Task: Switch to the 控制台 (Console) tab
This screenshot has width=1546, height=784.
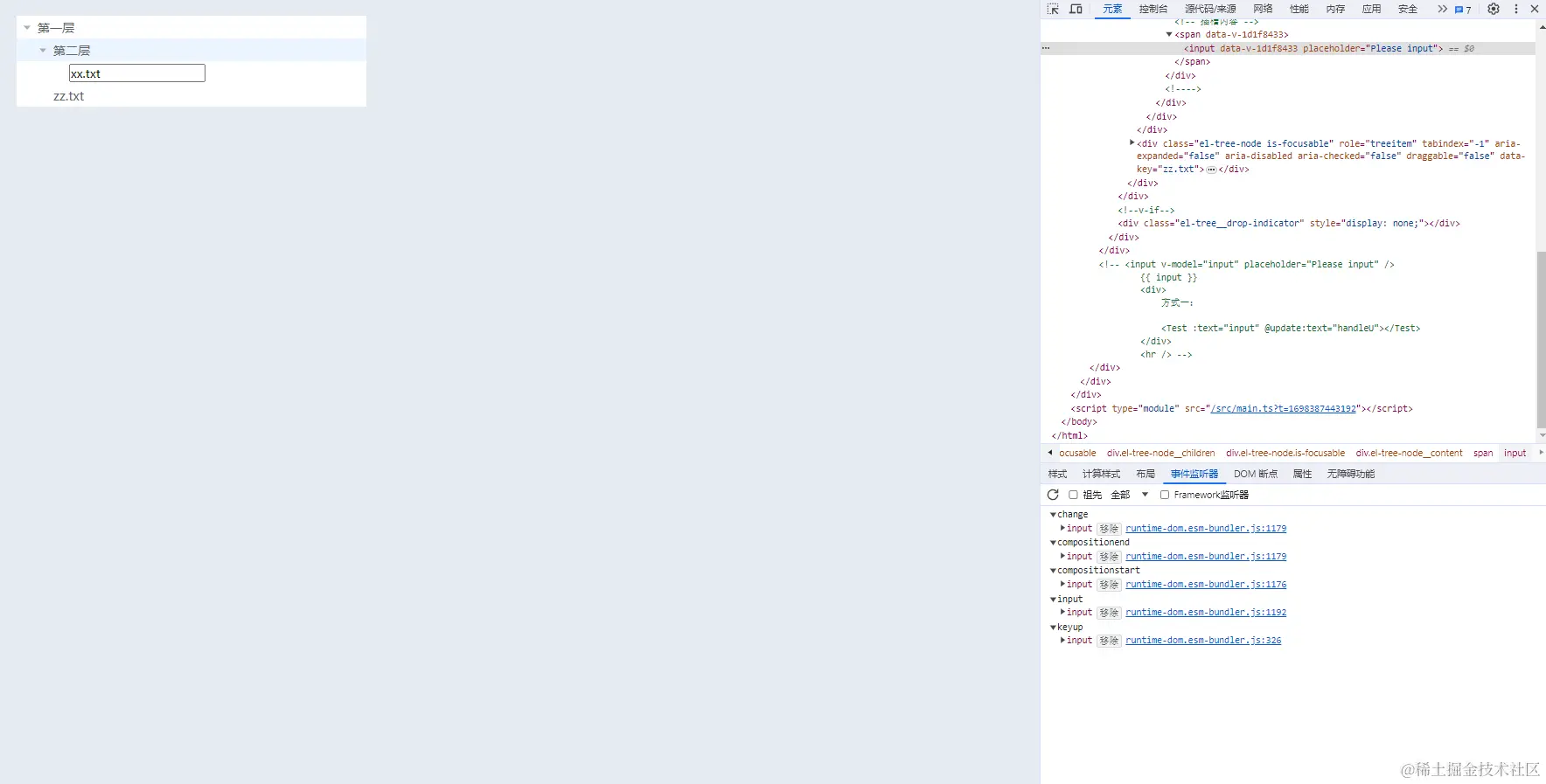Action: point(1153,9)
